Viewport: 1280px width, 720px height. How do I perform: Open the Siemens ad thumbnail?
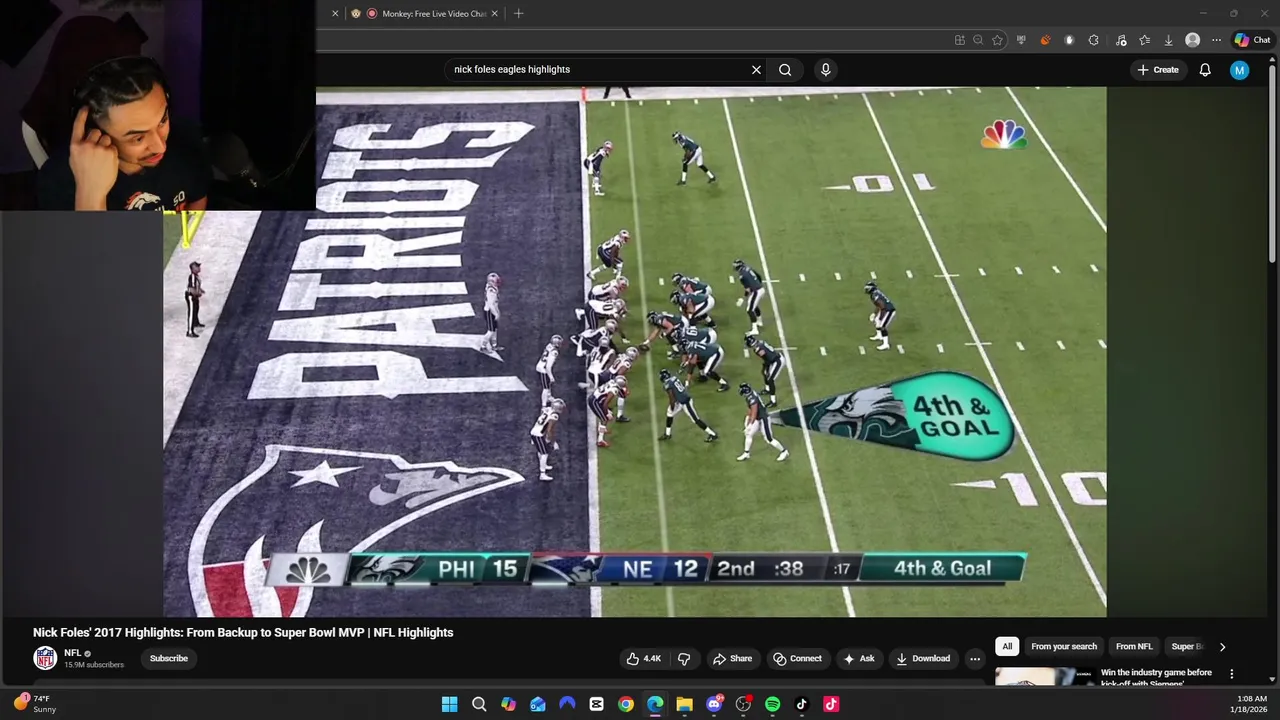[1043, 676]
